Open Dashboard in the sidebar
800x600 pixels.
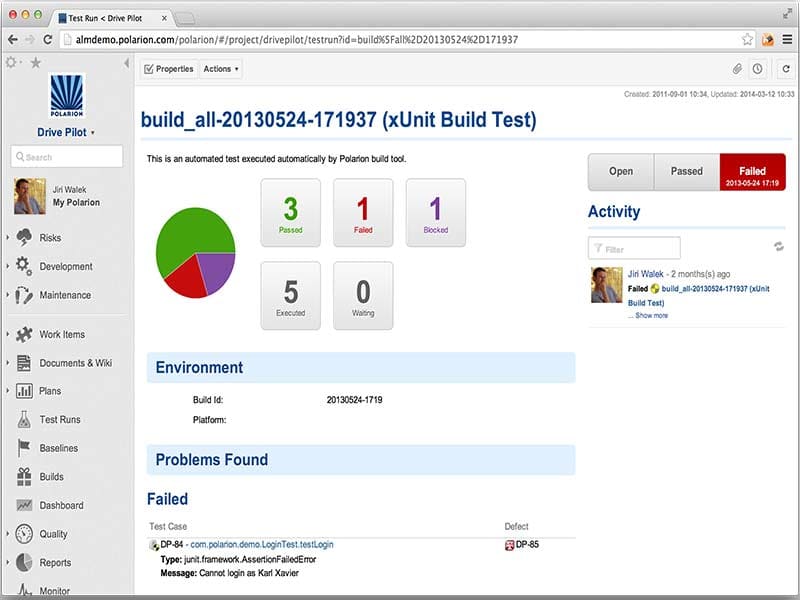tap(61, 505)
